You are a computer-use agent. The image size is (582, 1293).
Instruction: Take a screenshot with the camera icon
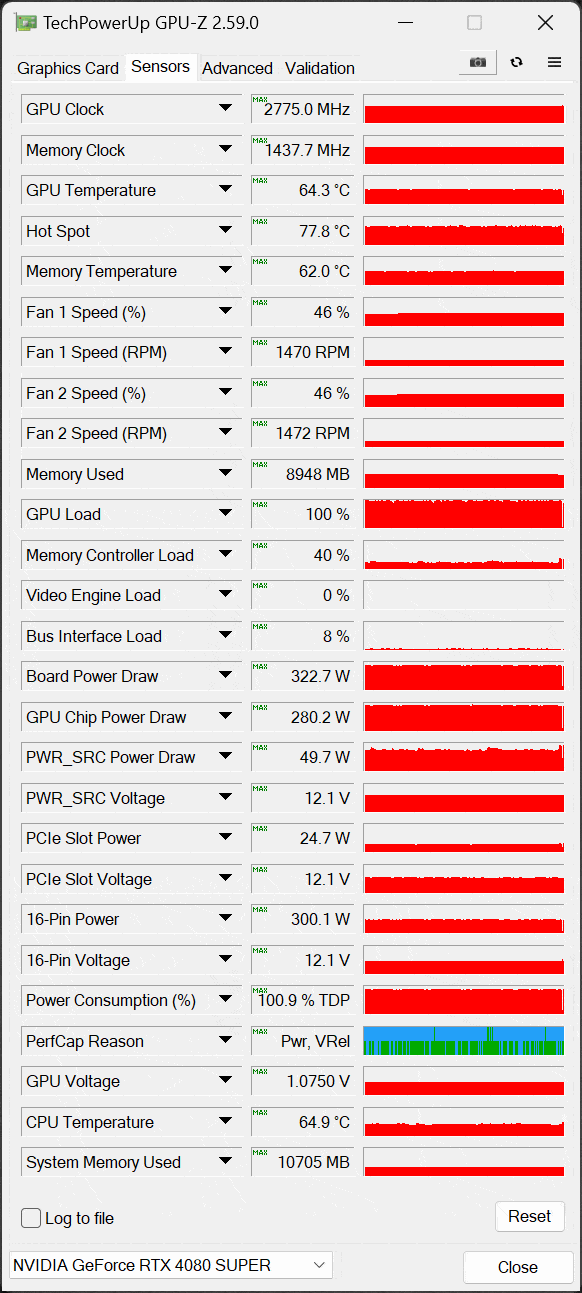tap(478, 62)
